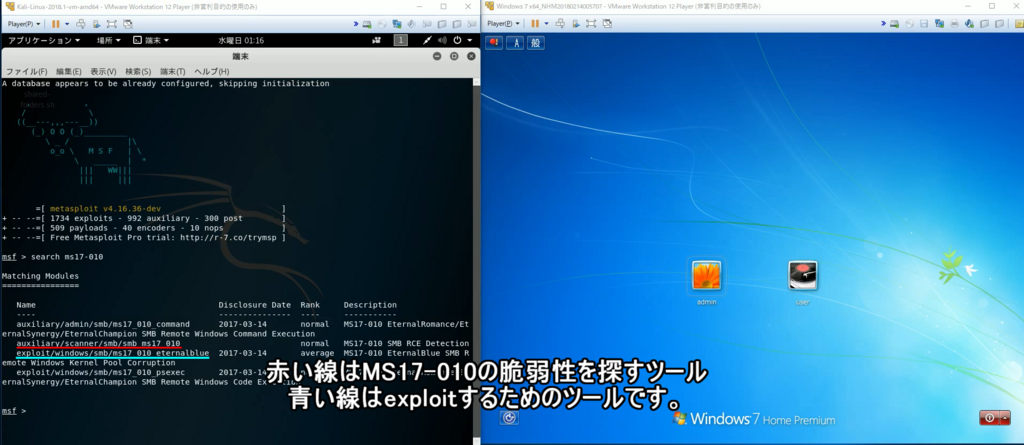The image size is (1024, 445).
Task: Pause the Windows 7 VM
Action: (535, 24)
